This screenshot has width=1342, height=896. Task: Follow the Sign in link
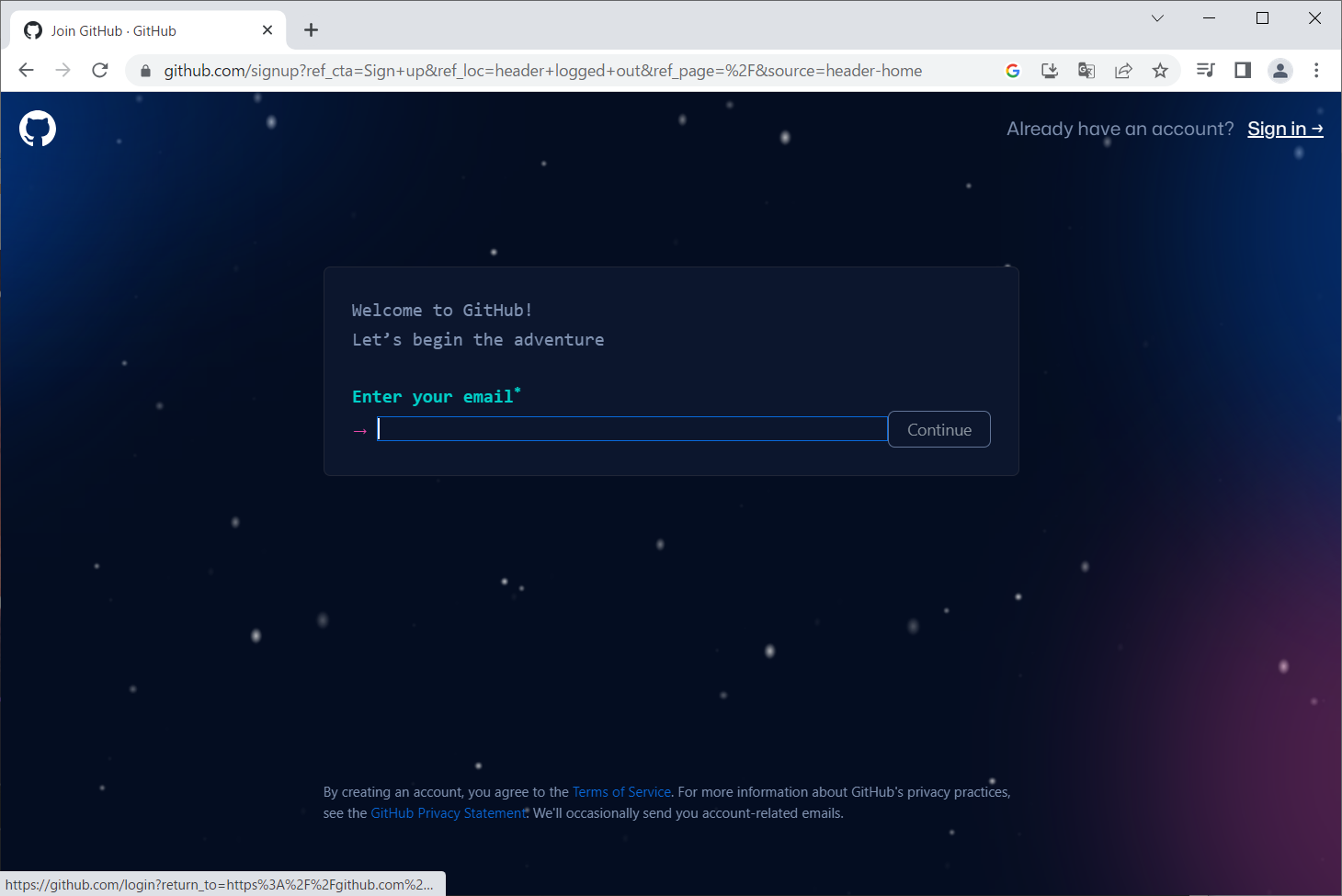[1284, 129]
